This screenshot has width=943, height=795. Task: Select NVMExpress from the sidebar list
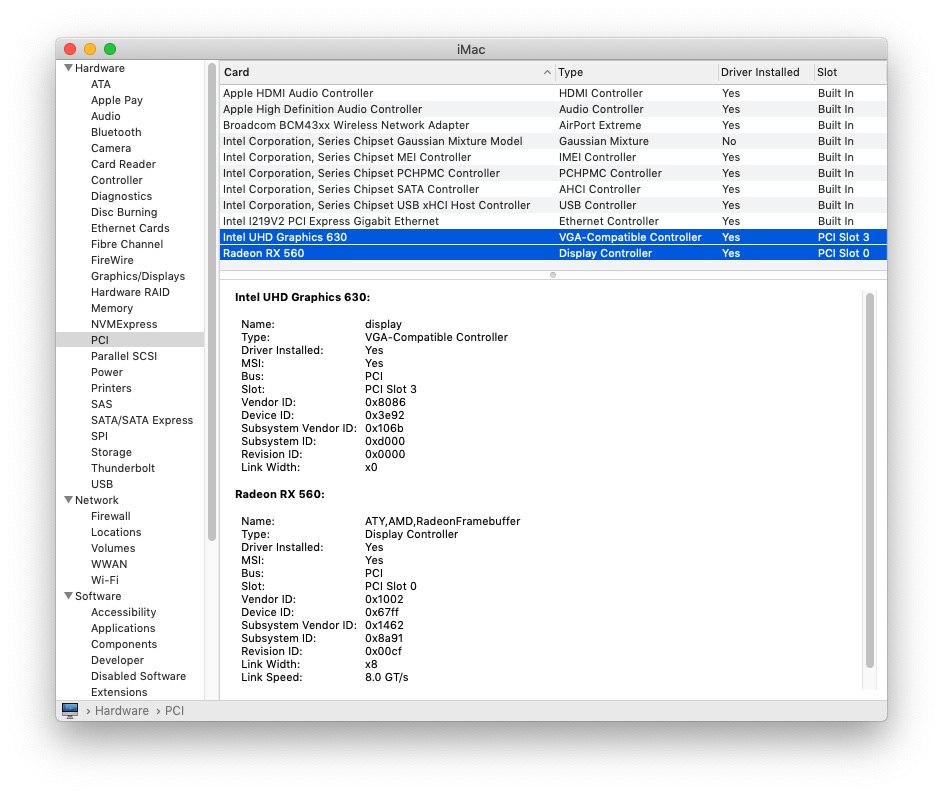click(x=123, y=324)
